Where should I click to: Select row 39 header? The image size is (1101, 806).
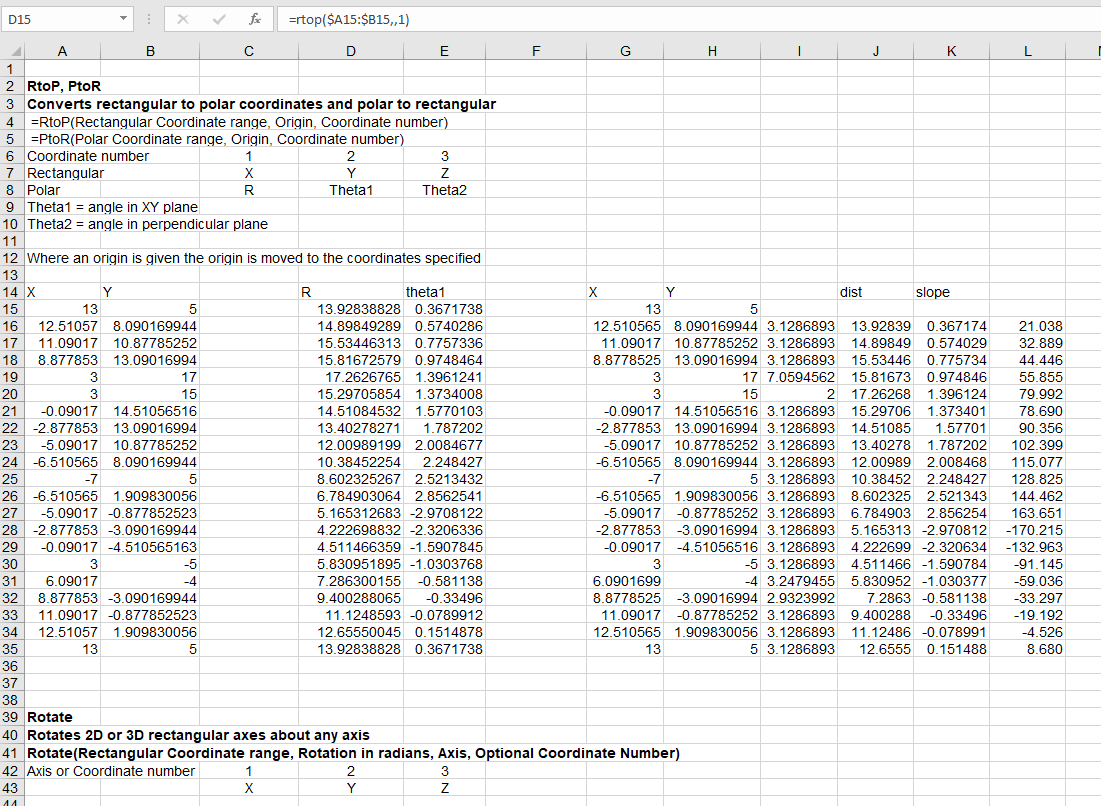[12, 717]
